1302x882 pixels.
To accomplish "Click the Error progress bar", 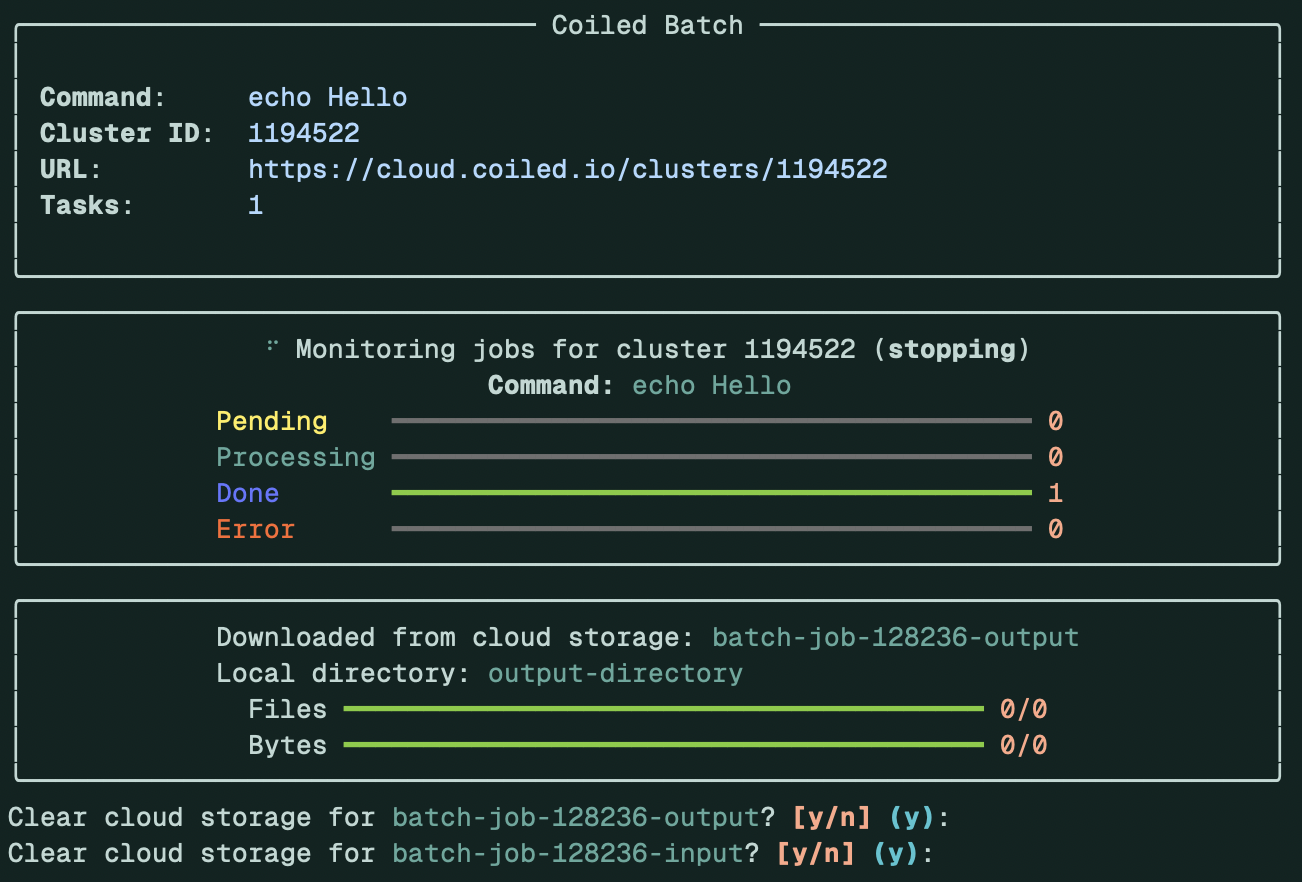I will pos(711,529).
